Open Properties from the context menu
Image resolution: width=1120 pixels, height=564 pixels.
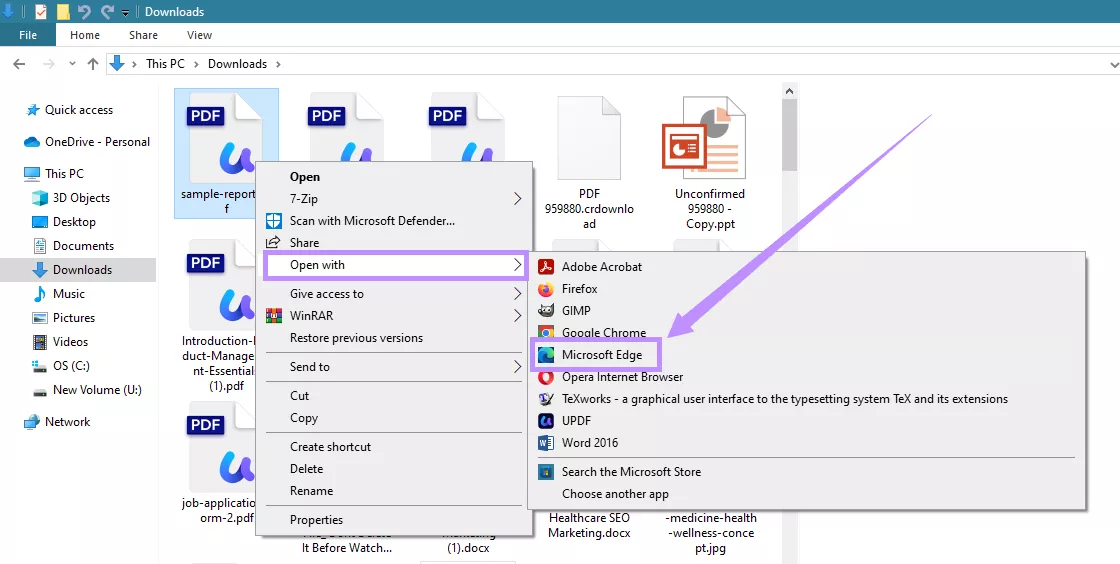pyautogui.click(x=316, y=520)
